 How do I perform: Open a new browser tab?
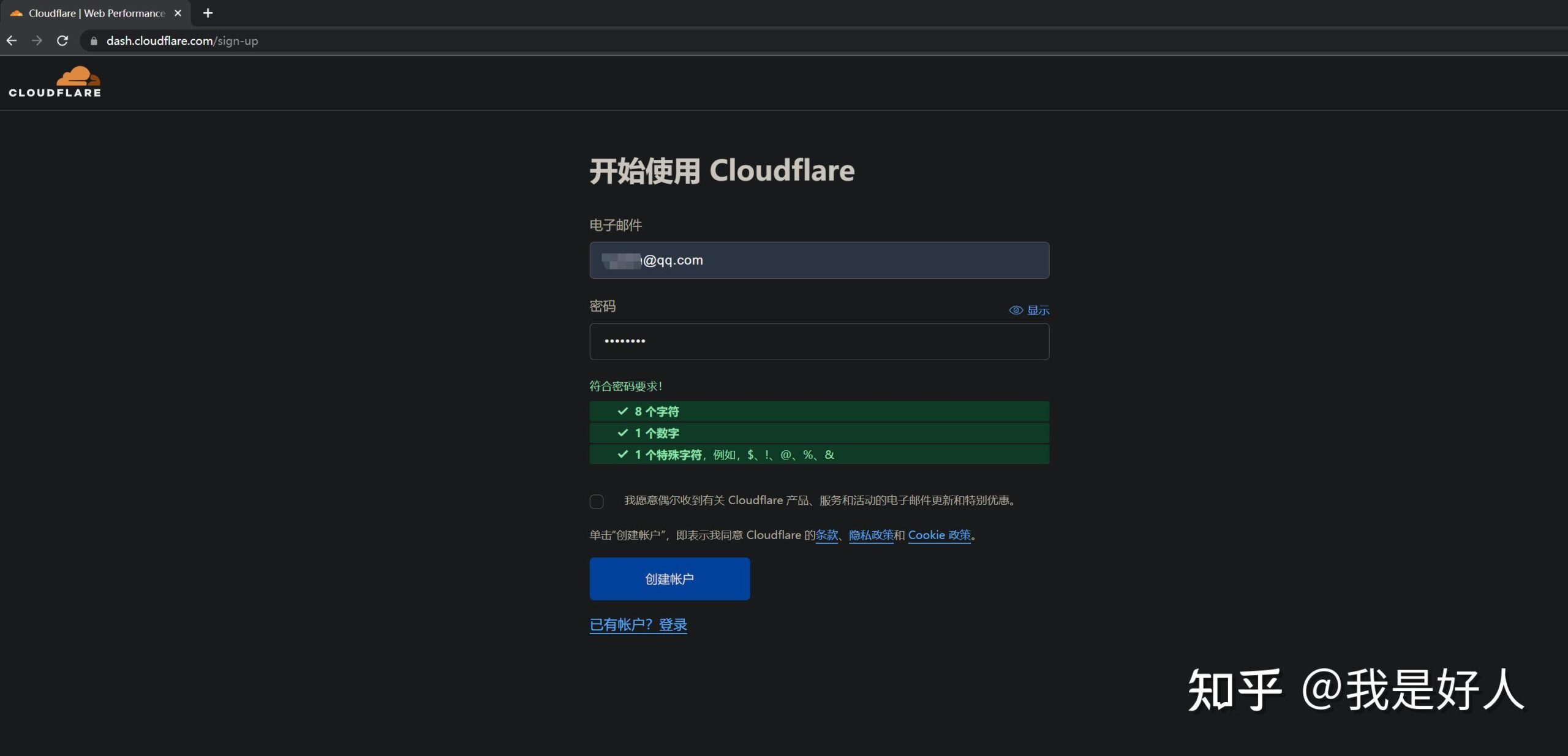click(208, 13)
